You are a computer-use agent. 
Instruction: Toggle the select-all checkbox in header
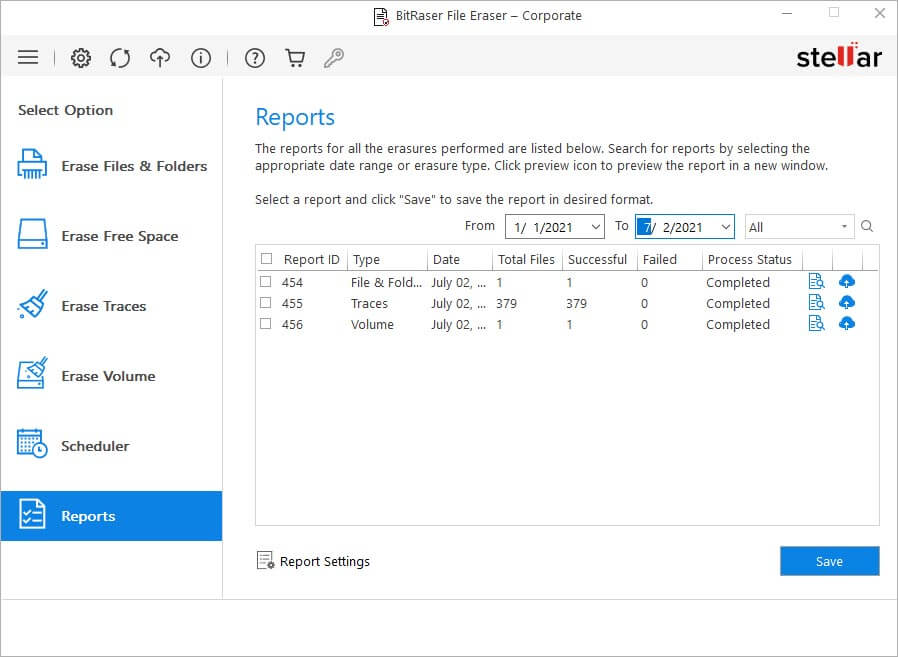(266, 259)
